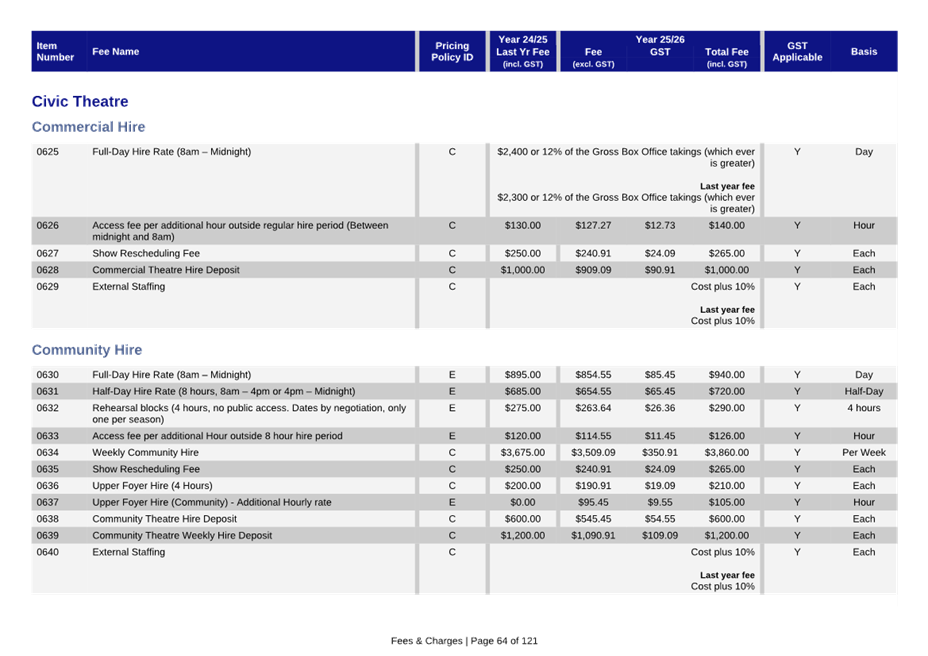The image size is (928, 656).
Task: Click pricing policy E in row 0631
Action: point(452,391)
